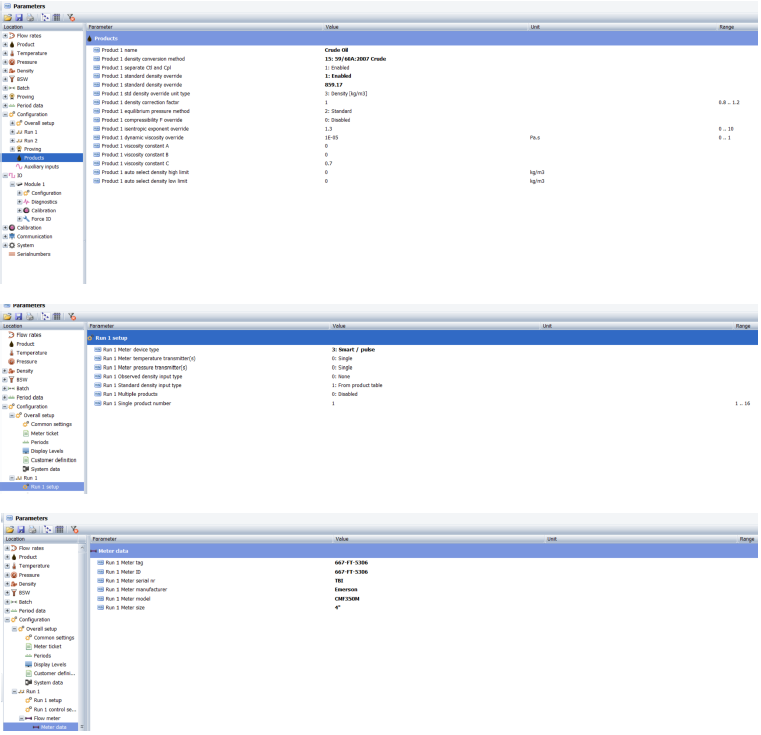761x735 pixels.
Task: Select Periods item in Meter data window tree
Action: [42, 656]
